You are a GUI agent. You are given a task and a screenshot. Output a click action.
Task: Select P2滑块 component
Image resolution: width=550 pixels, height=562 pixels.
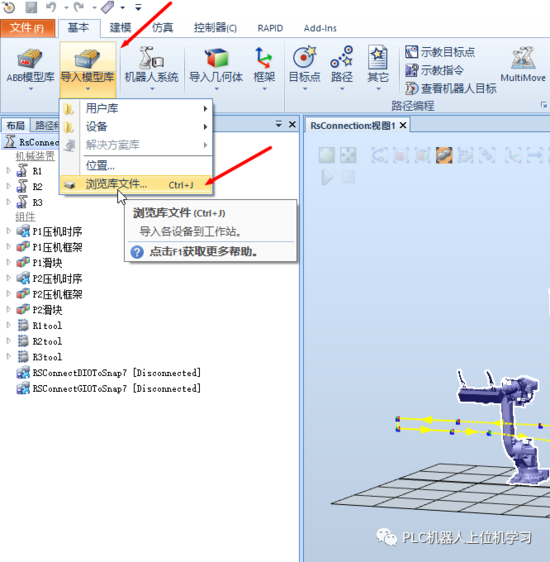39,310
